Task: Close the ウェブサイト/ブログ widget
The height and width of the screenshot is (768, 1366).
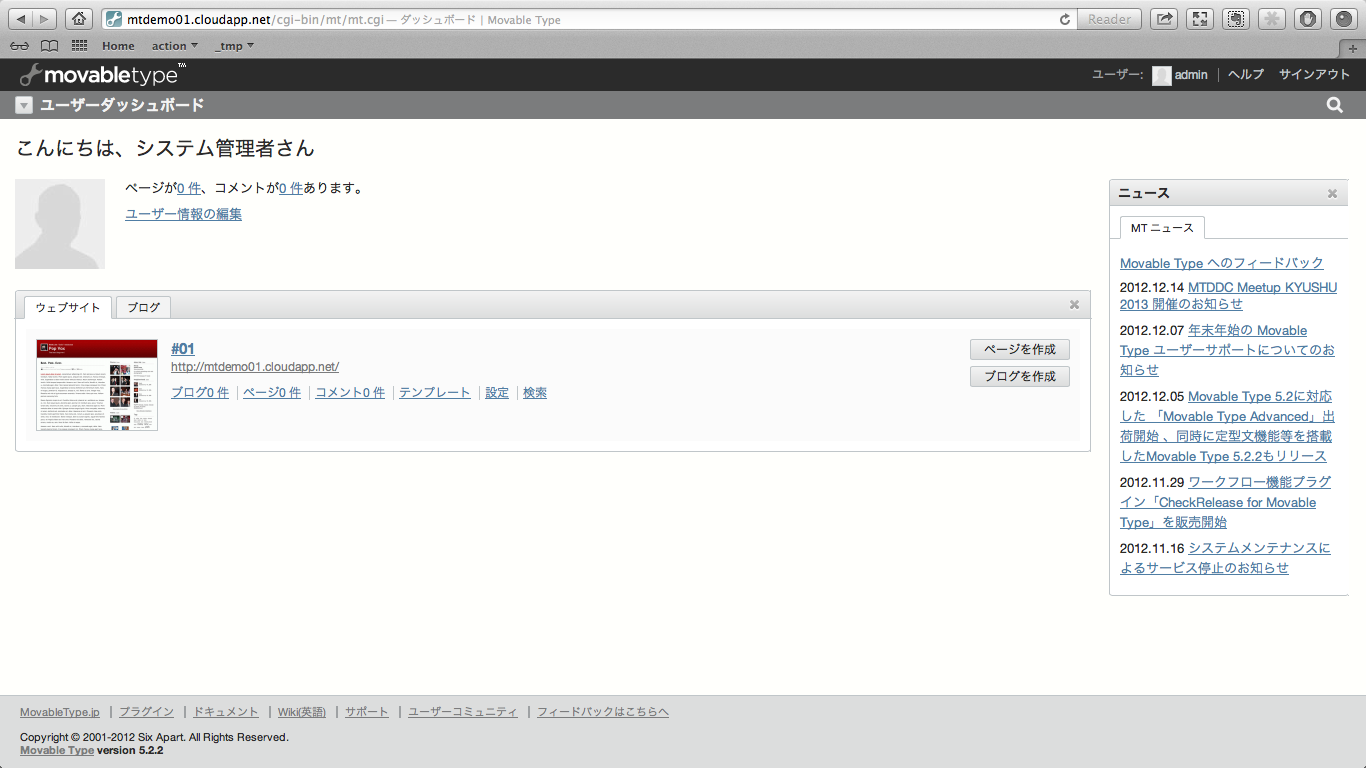Action: point(1074,305)
